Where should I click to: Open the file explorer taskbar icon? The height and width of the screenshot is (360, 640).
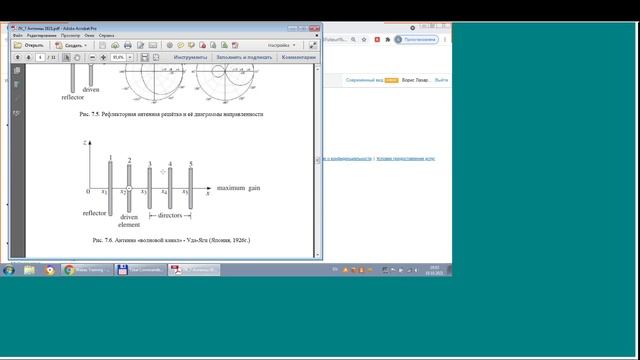[29, 270]
